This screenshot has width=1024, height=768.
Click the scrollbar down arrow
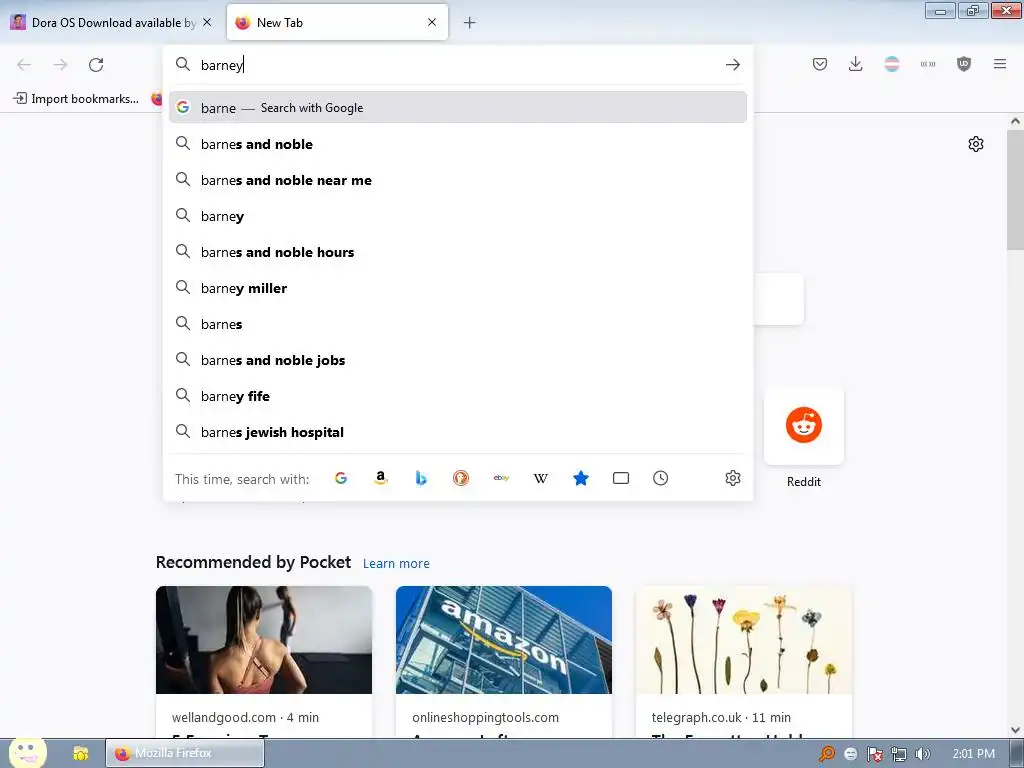click(1015, 729)
